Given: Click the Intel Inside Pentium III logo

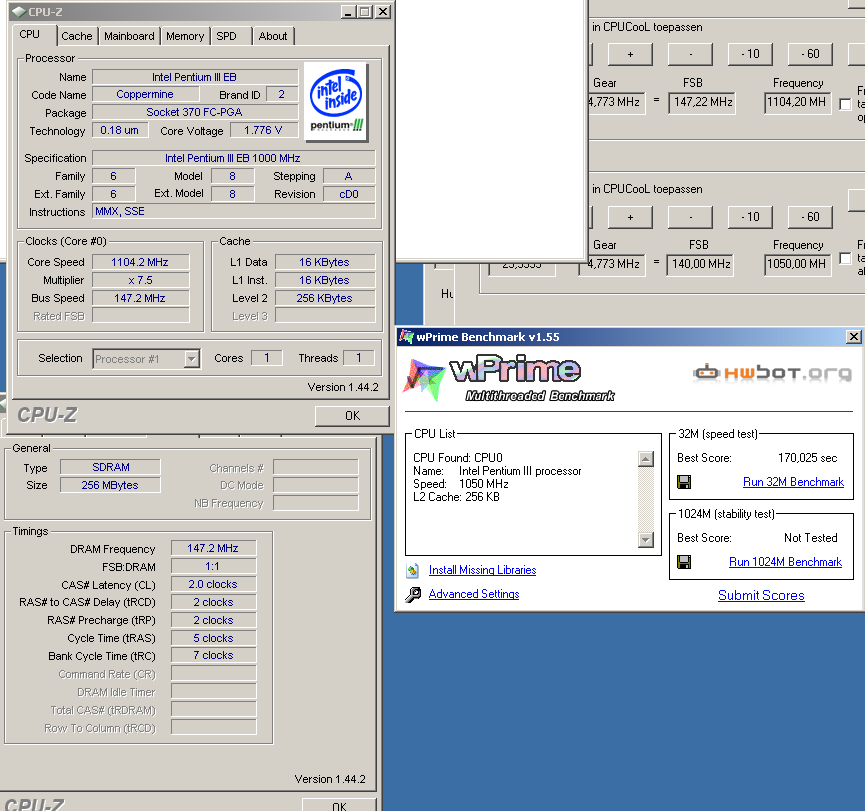Looking at the screenshot, I should [336, 102].
